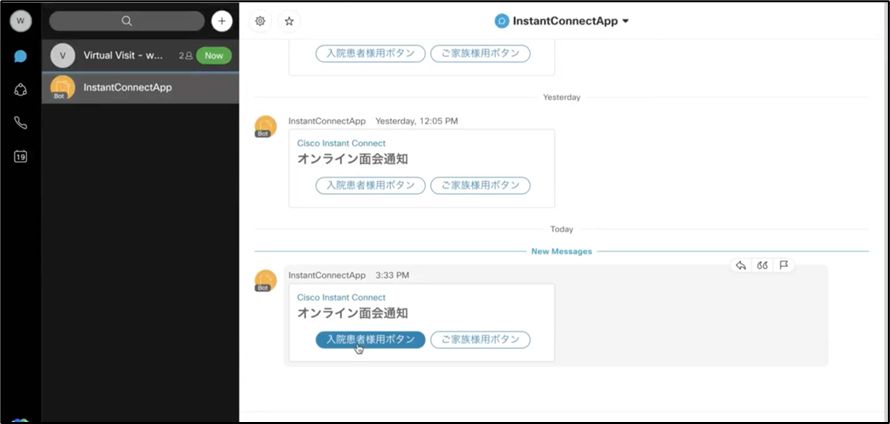Click InstantConnectApp sender name at 3:33 PM
890x424 pixels.
point(327,275)
